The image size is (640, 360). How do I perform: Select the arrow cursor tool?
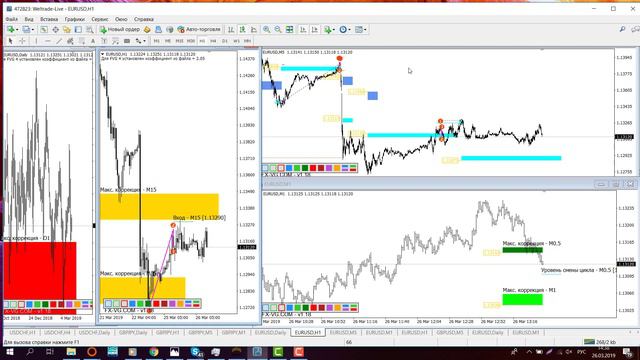(10, 41)
